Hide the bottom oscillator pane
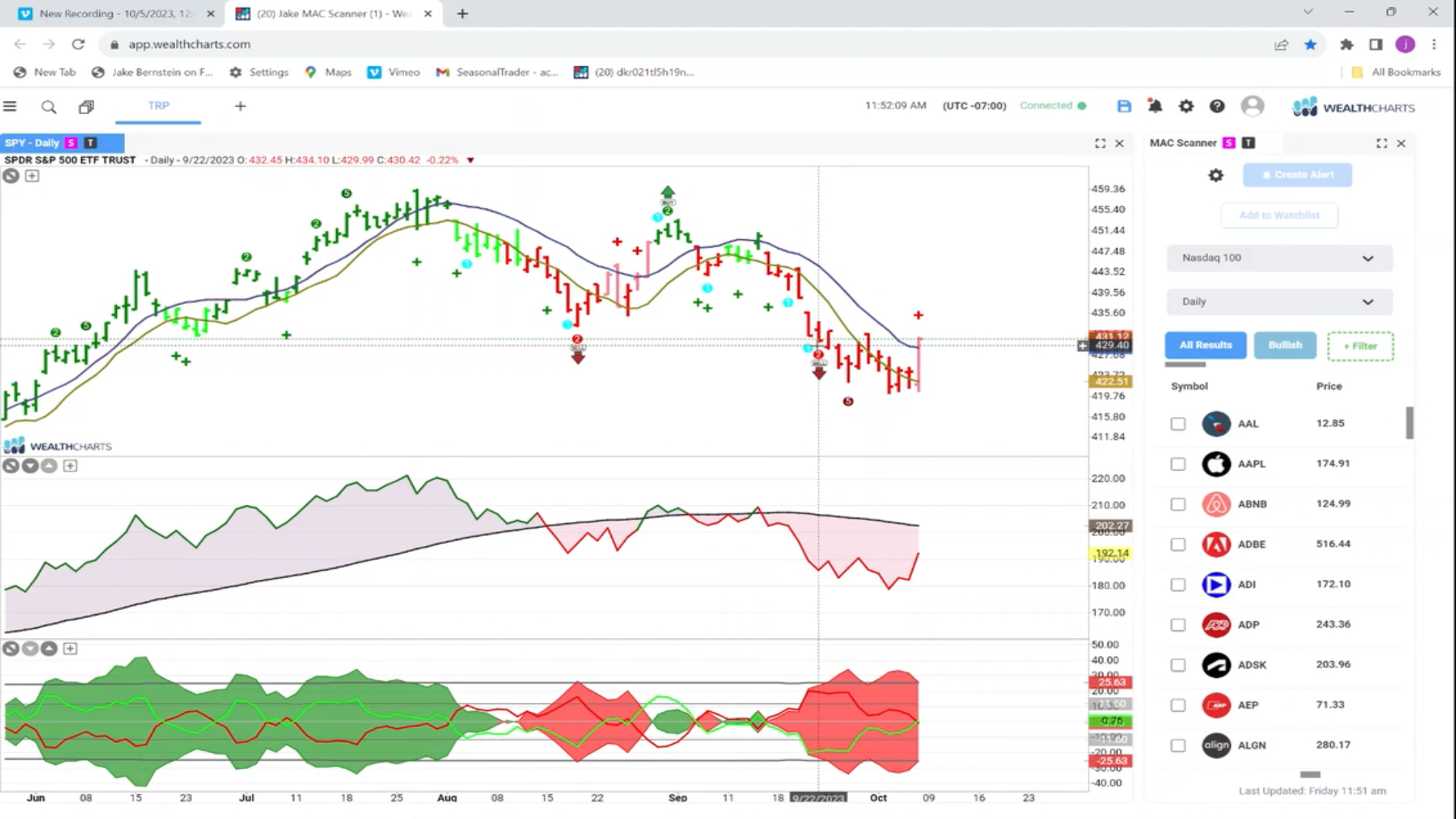 point(11,648)
